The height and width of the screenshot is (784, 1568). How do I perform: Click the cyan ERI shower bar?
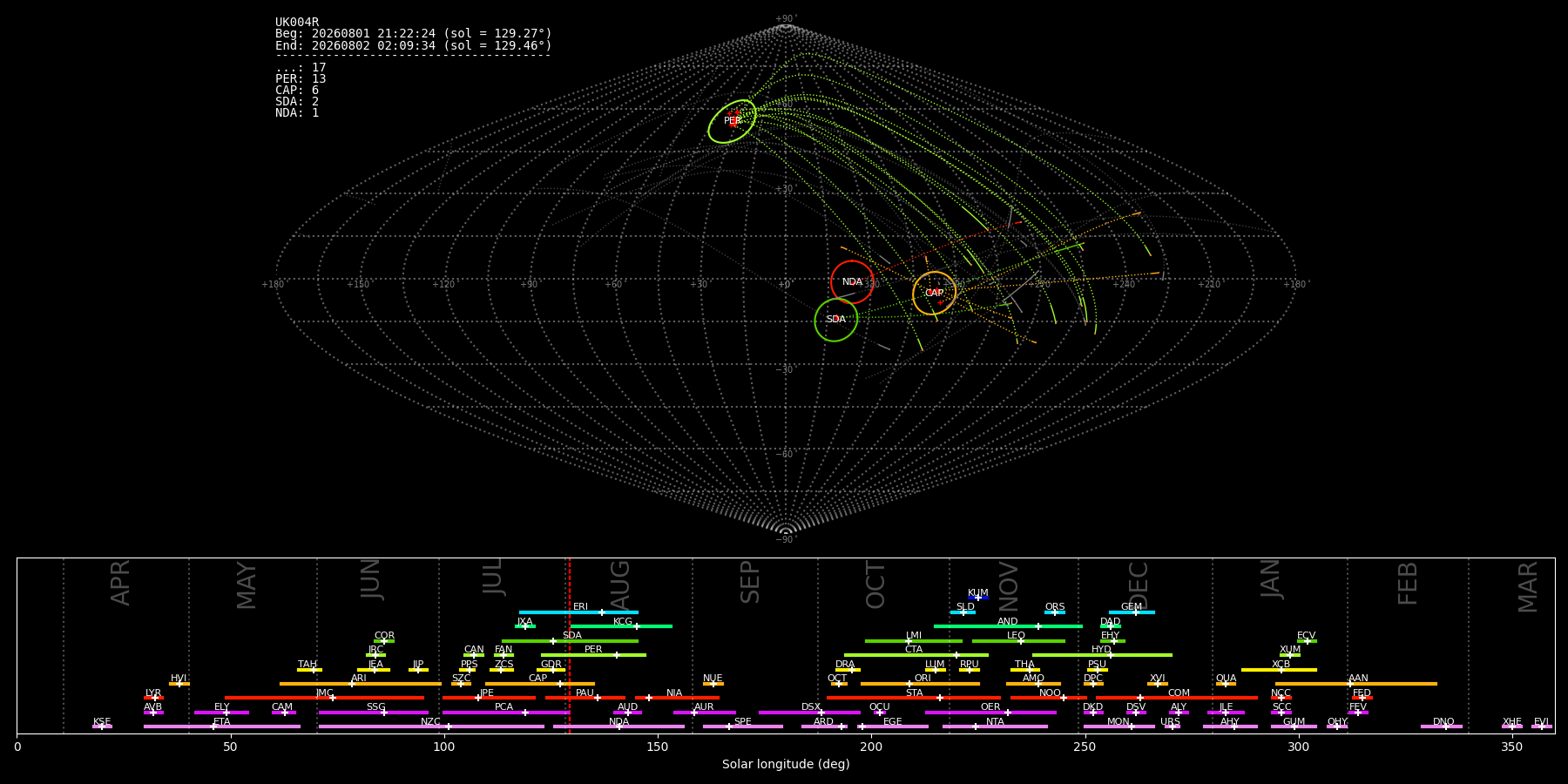point(578,612)
